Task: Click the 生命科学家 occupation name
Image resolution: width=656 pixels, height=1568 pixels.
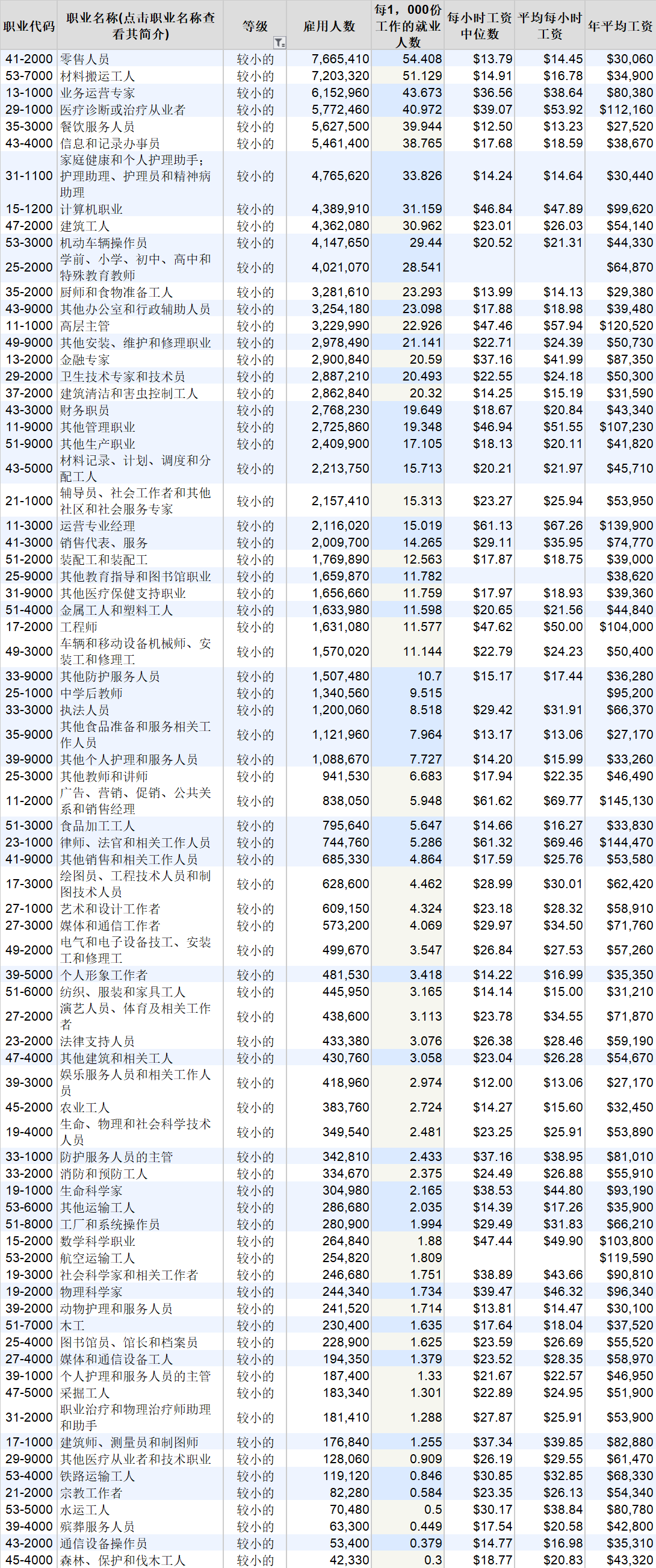Action: click(x=91, y=1190)
